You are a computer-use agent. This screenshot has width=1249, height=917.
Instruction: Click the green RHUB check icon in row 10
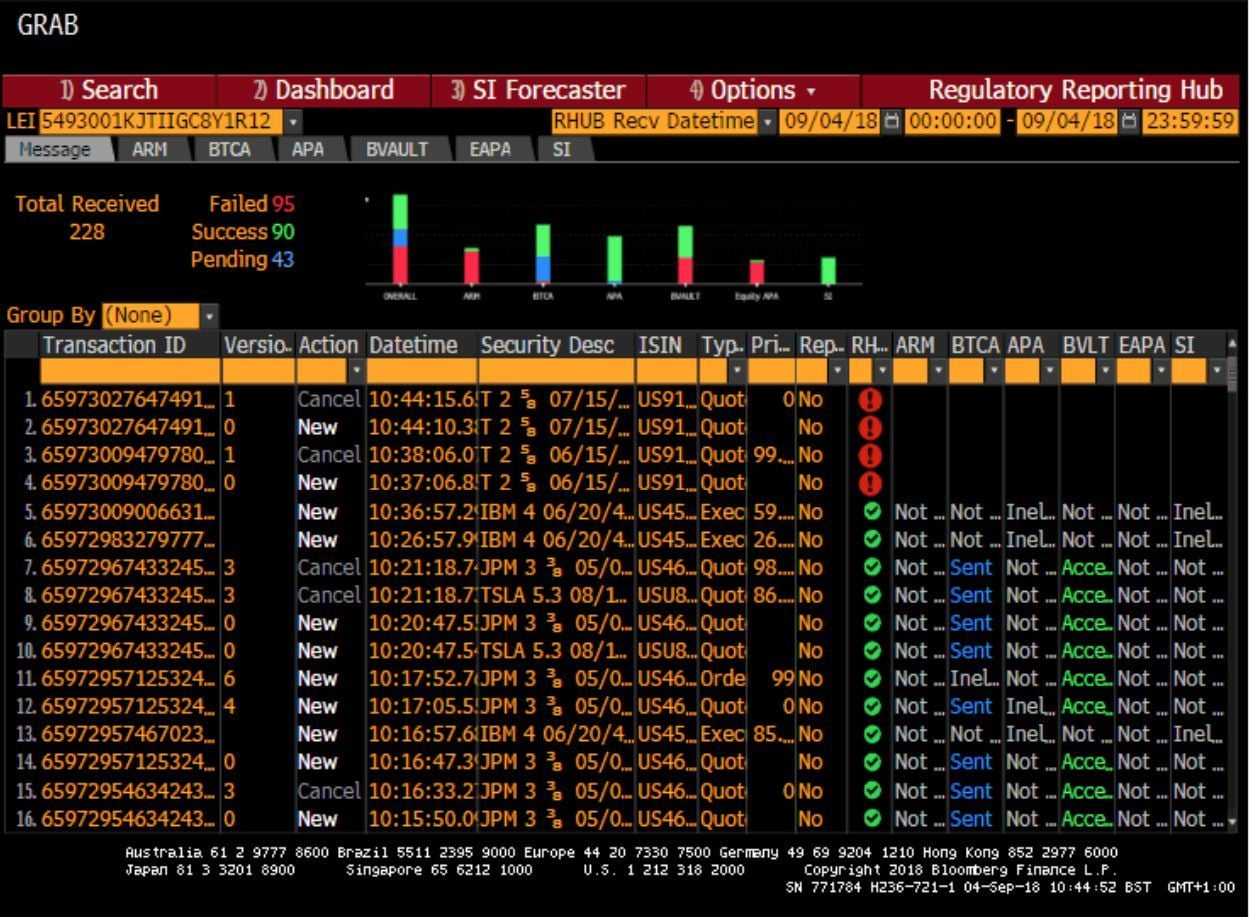[871, 651]
